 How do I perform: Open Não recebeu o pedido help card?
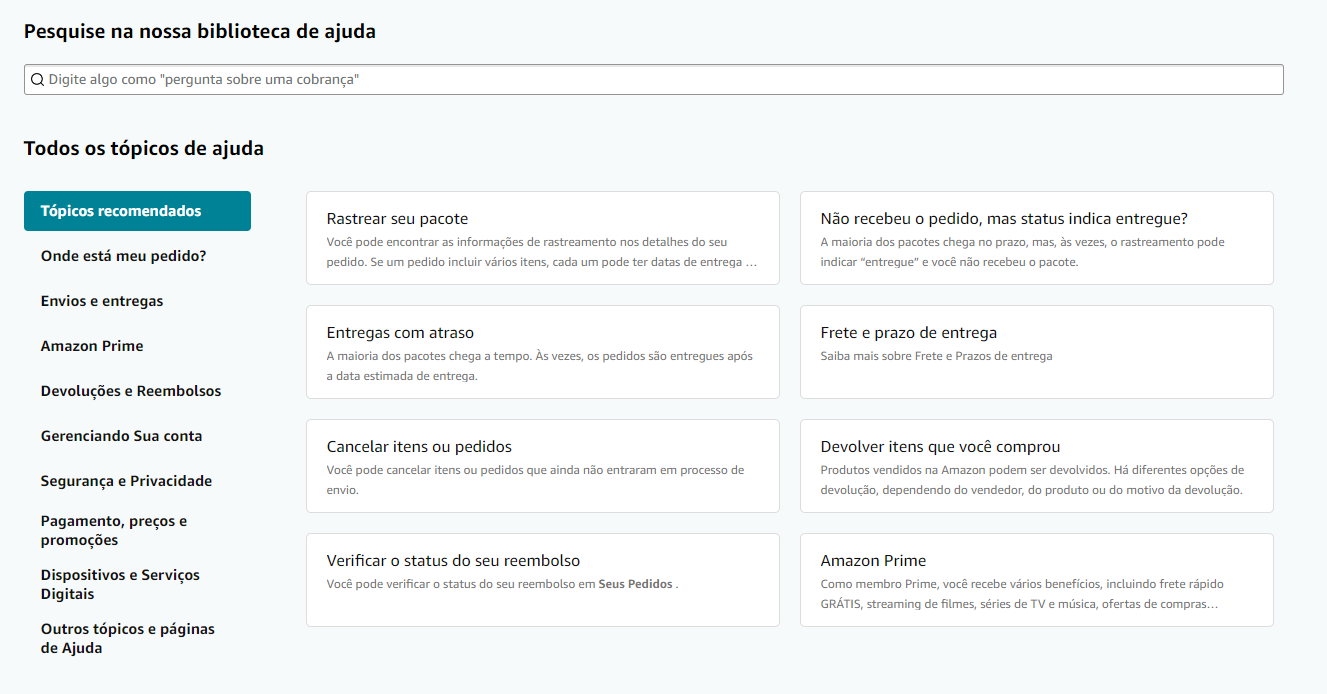[x=1037, y=238]
